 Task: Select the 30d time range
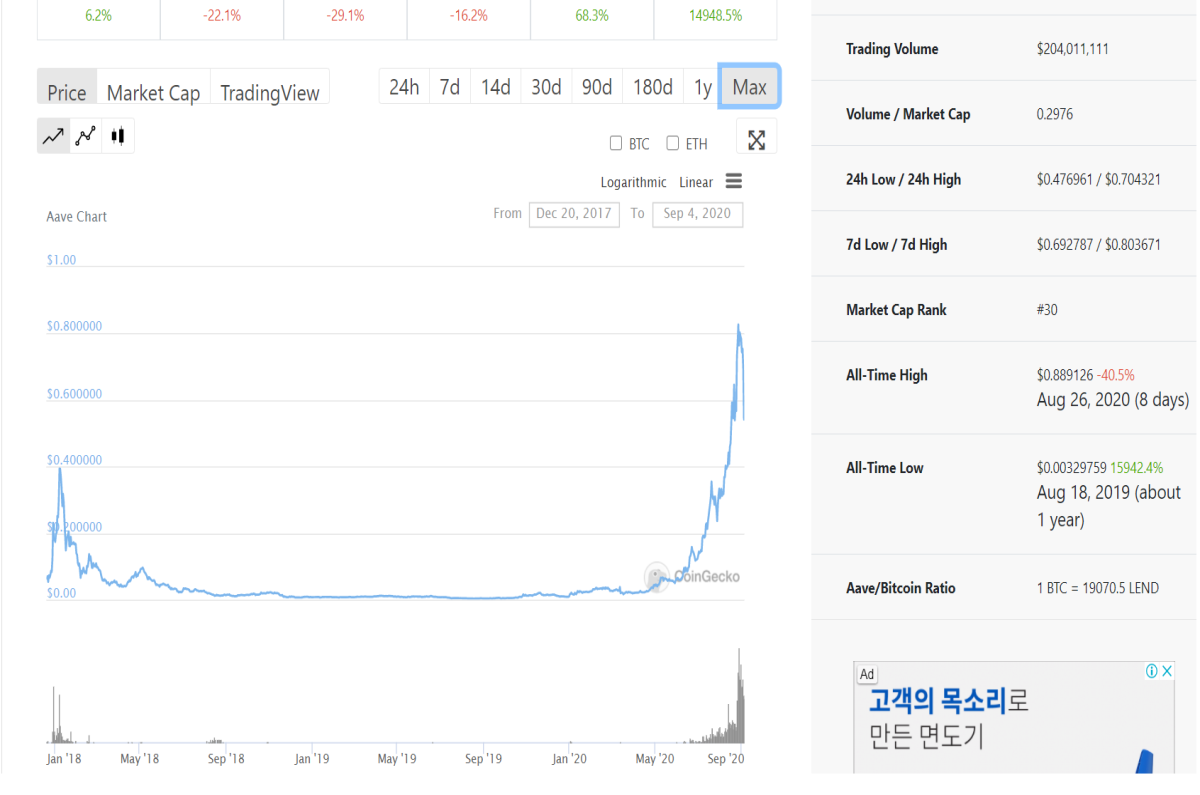546,87
